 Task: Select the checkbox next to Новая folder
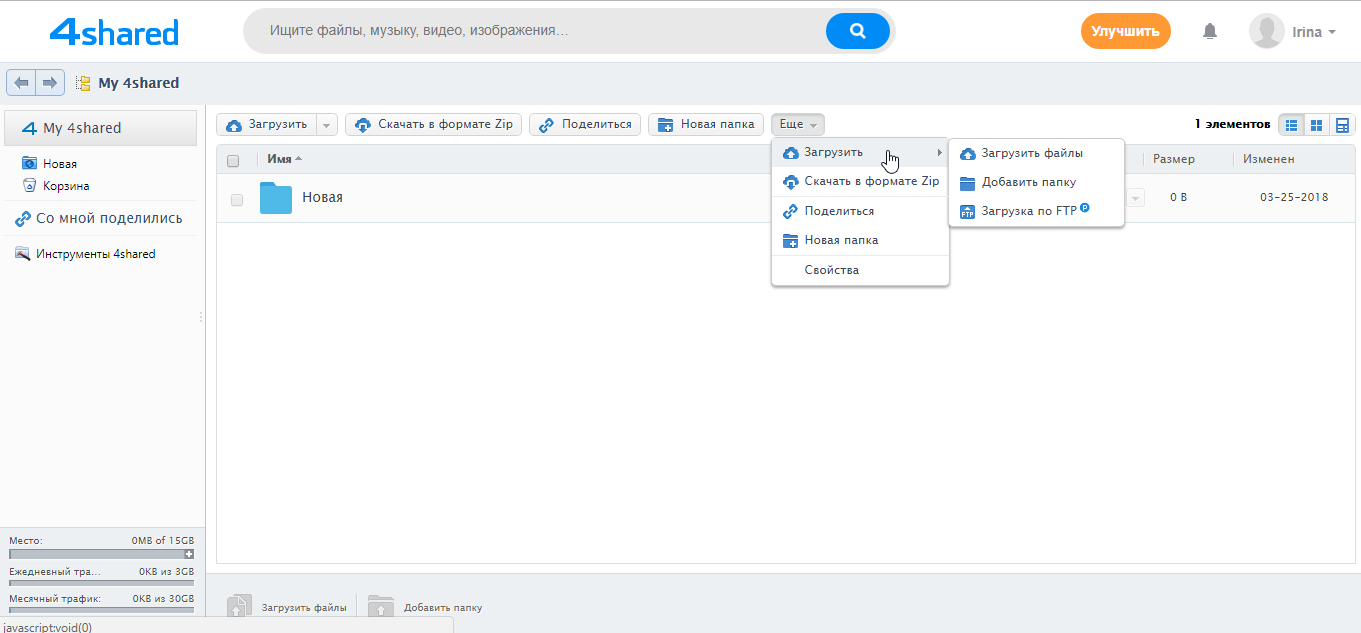click(237, 199)
